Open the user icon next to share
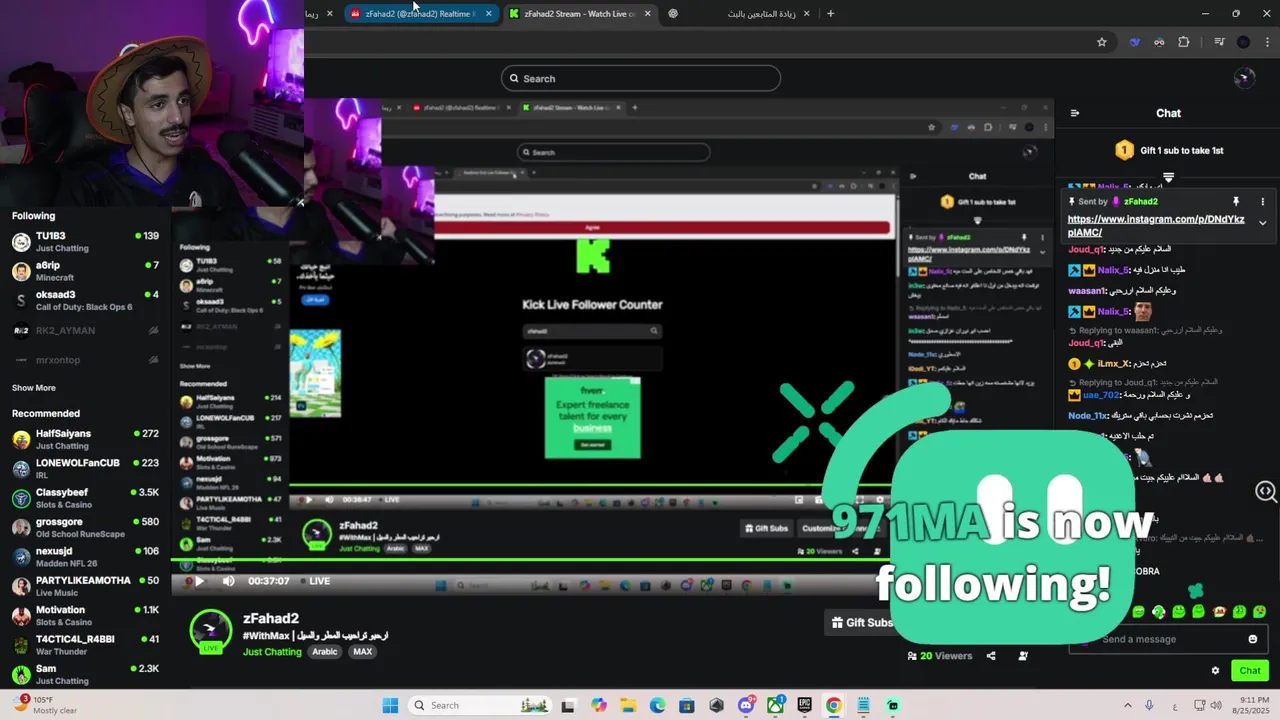The width and height of the screenshot is (1280, 720). click(1023, 656)
